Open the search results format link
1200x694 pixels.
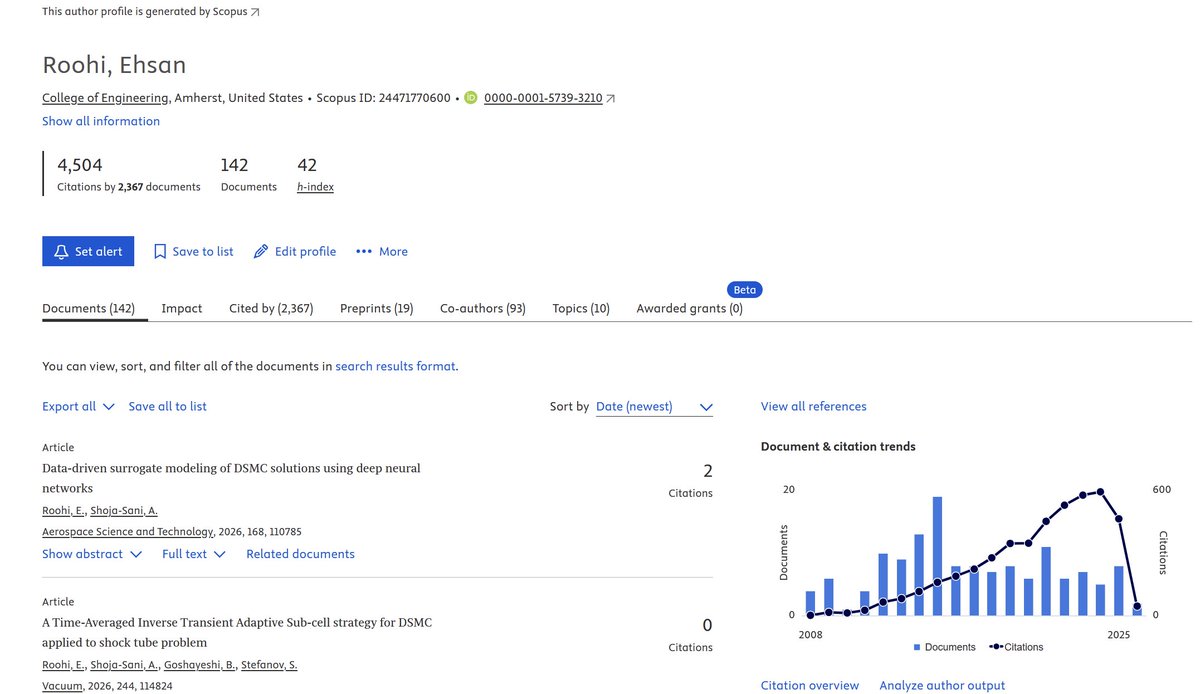coord(395,366)
